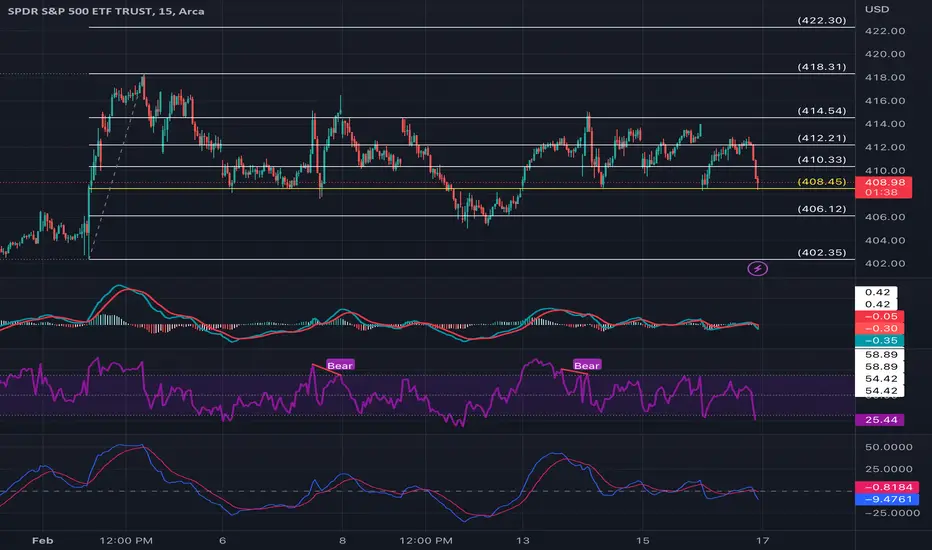The image size is (932, 550).
Task: Click the (402.35) level label
Action: point(821,252)
